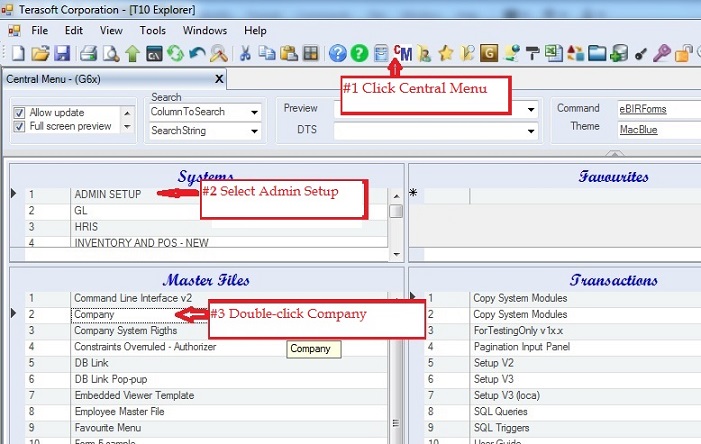Toggle the Allow update checkbox
The width and height of the screenshot is (701, 444).
click(19, 113)
